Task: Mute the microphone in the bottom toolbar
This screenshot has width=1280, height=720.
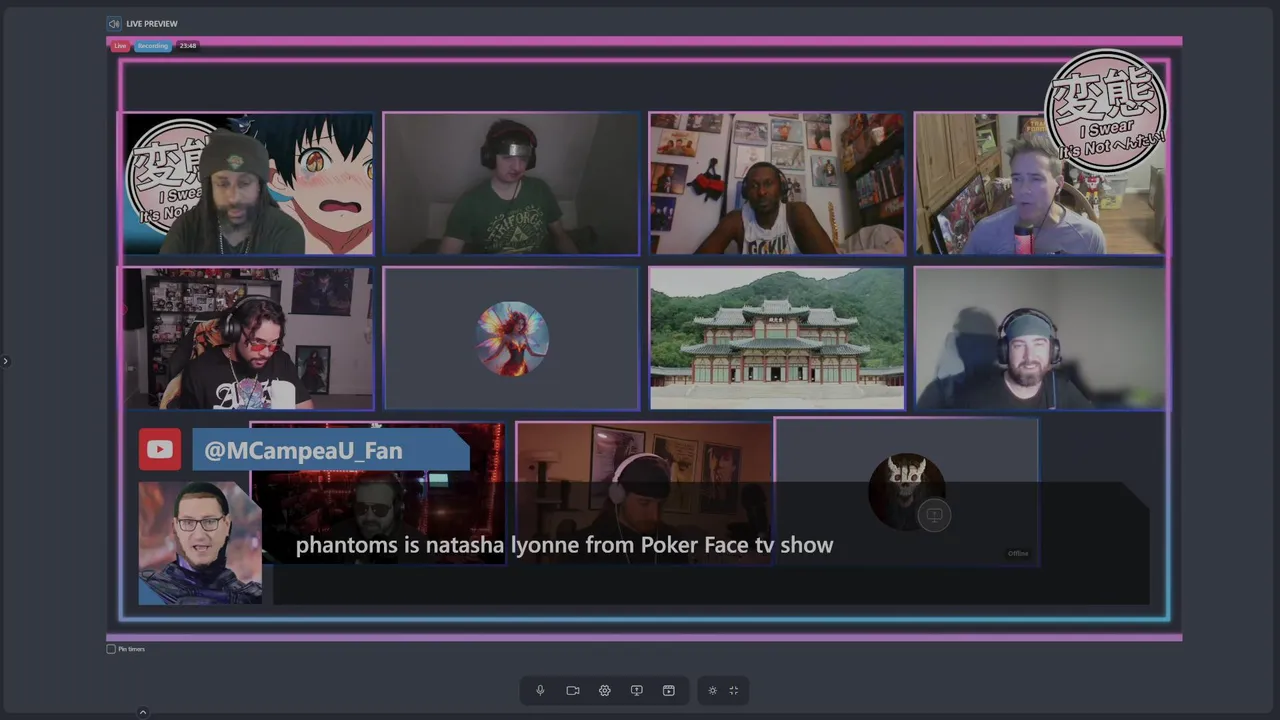Action: (x=540, y=690)
